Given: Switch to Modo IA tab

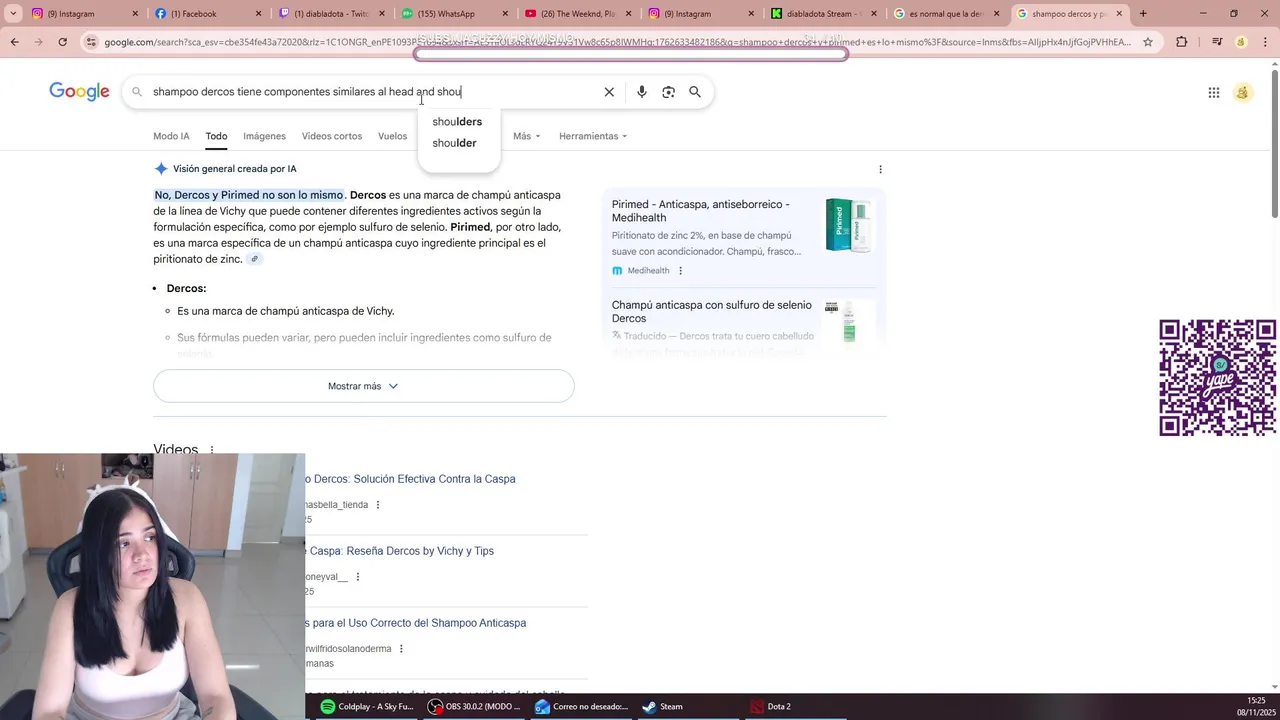Looking at the screenshot, I should tap(171, 136).
